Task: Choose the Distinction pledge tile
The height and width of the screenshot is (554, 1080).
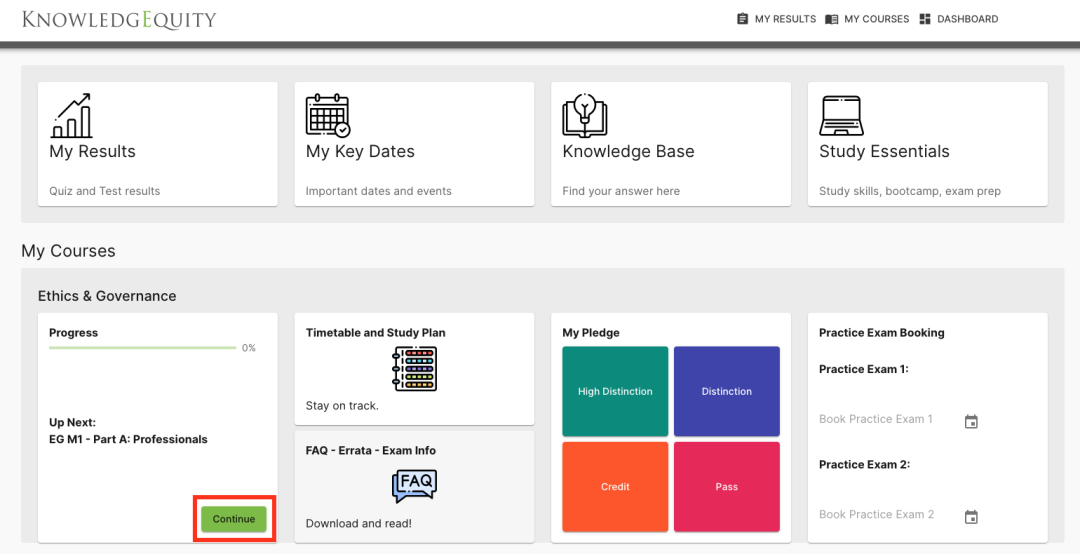Action: click(x=727, y=391)
